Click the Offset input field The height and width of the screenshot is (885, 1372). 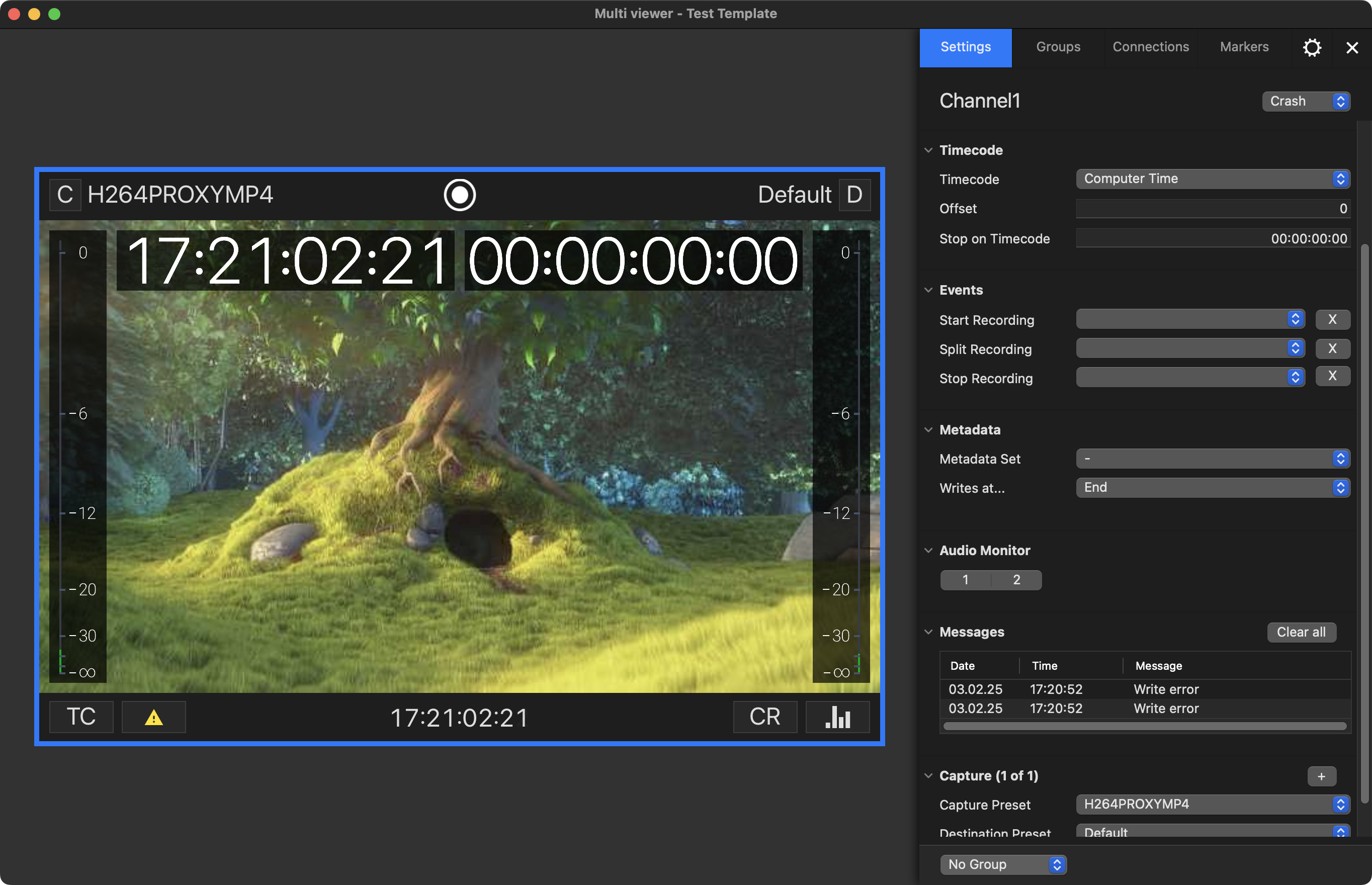[x=1213, y=209]
